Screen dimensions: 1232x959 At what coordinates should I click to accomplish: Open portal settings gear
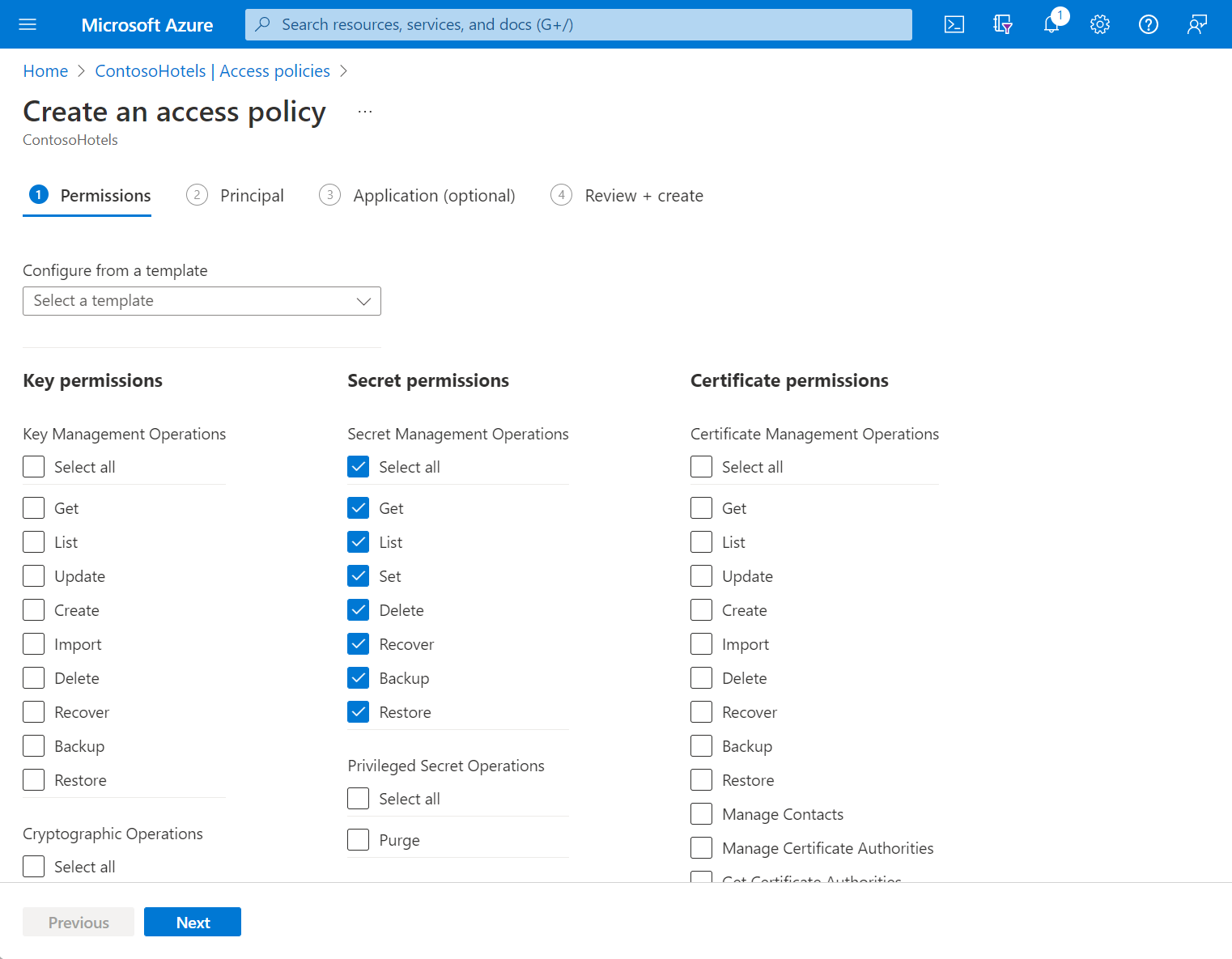(1099, 24)
